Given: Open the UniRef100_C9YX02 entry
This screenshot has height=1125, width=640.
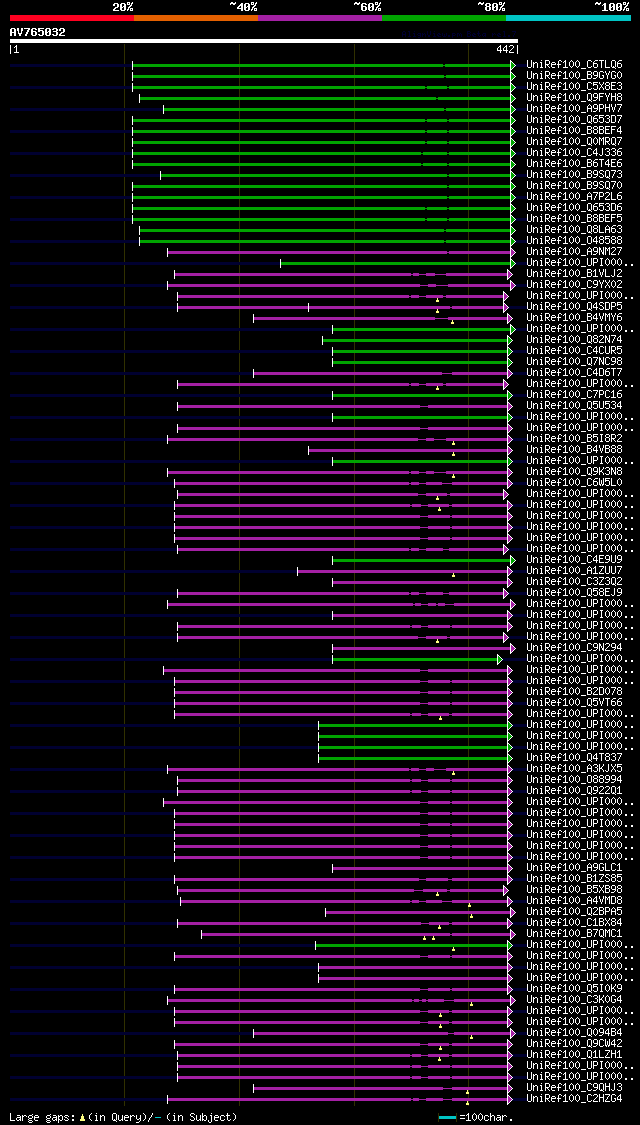Looking at the screenshot, I should (x=574, y=285).
